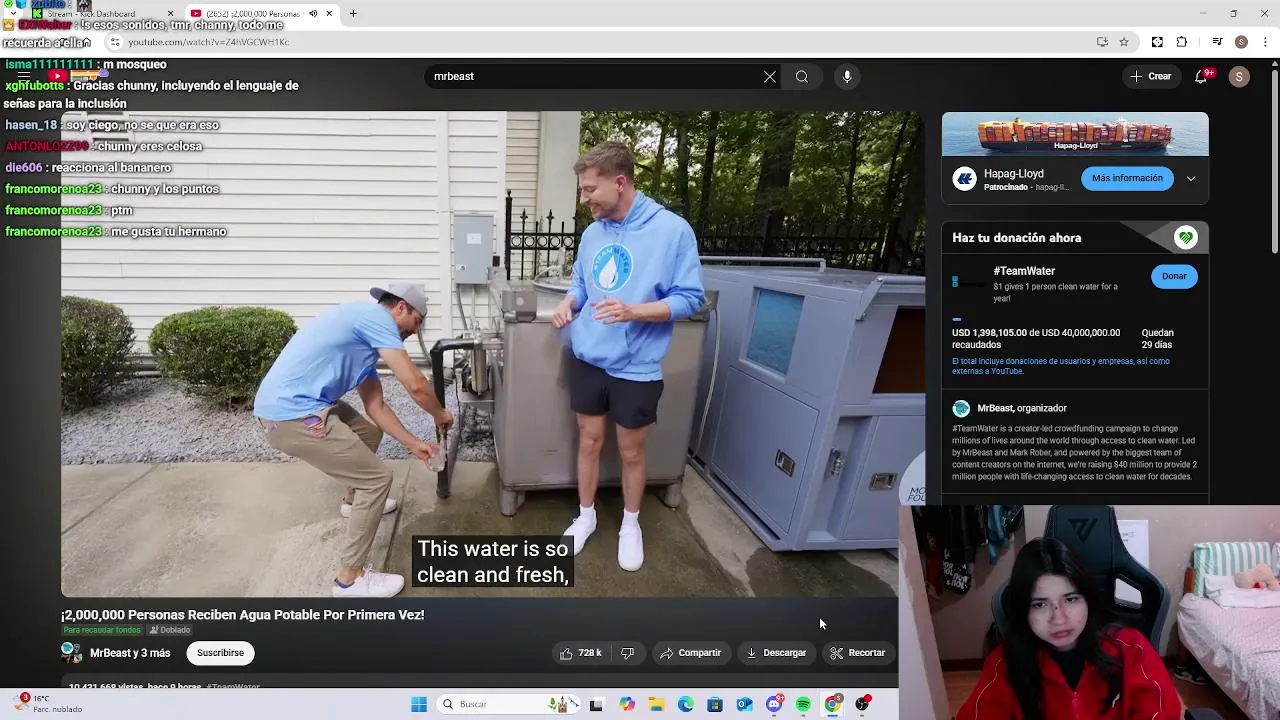Close the Kick Dashboard tab
Viewport: 1280px width, 720px height.
(171, 14)
